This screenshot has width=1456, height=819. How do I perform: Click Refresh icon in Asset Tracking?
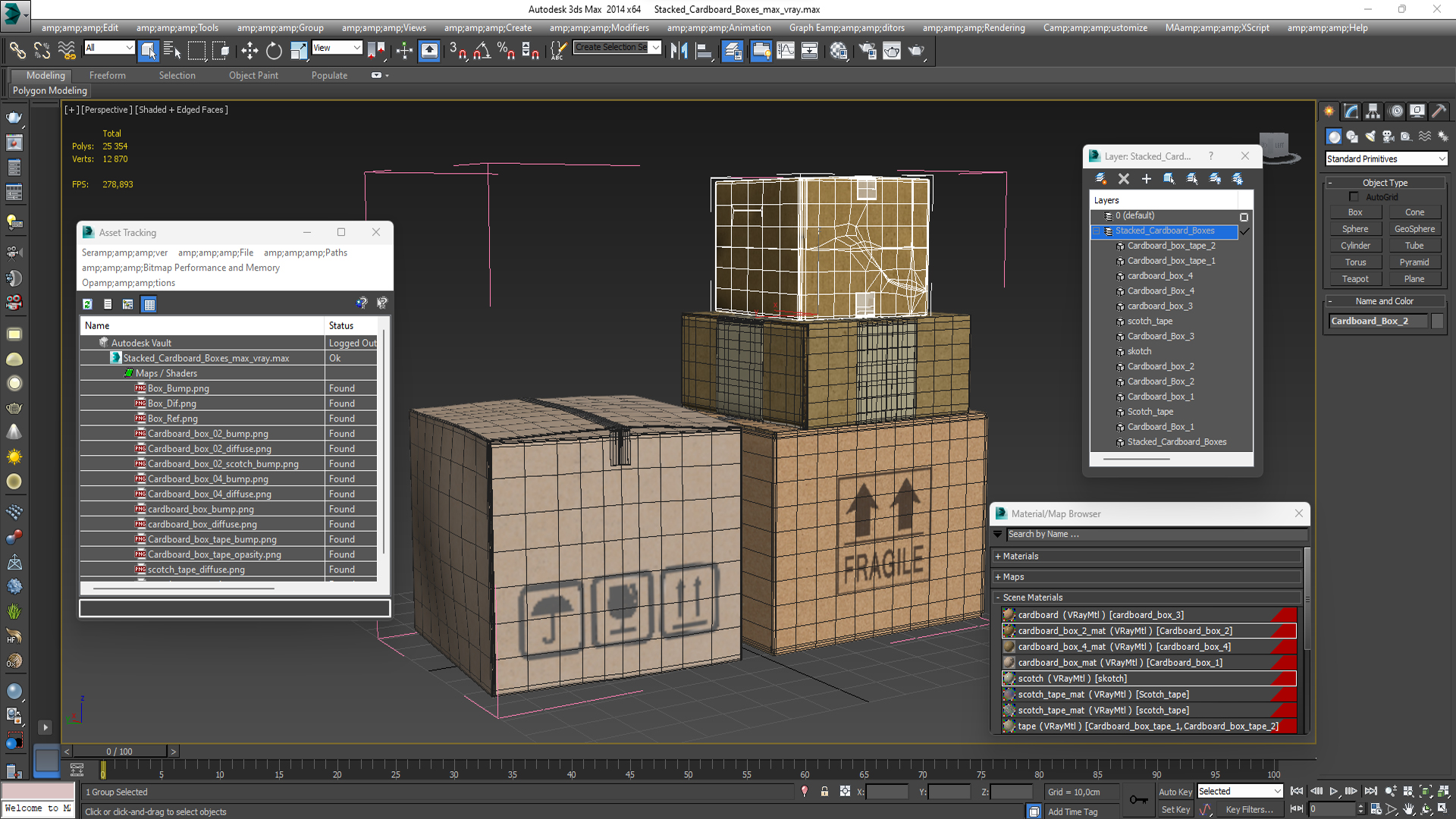88,304
